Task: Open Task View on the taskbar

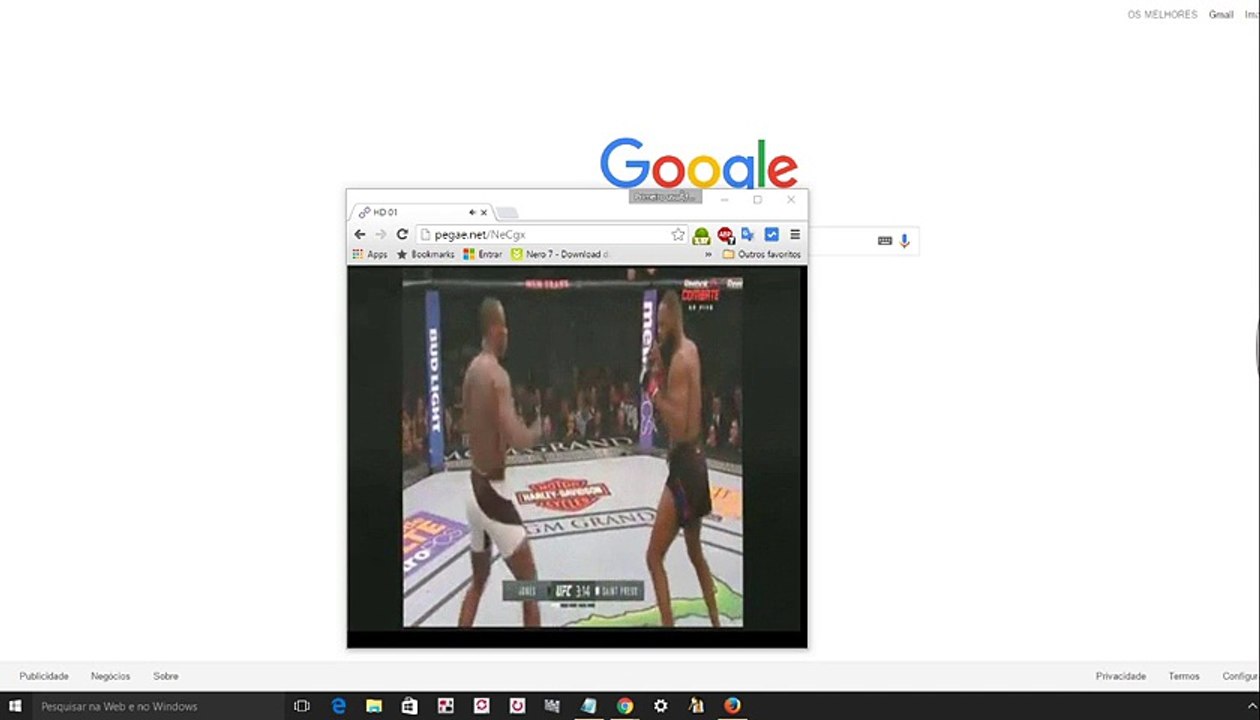Action: click(302, 706)
